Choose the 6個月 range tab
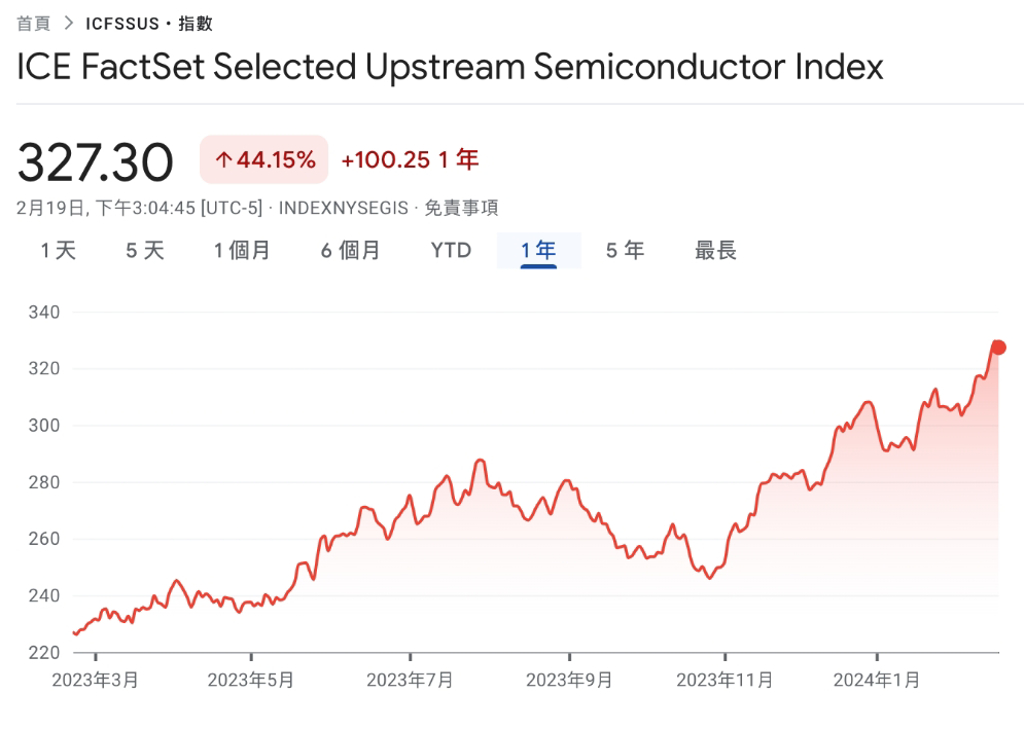1024x729 pixels. [350, 250]
